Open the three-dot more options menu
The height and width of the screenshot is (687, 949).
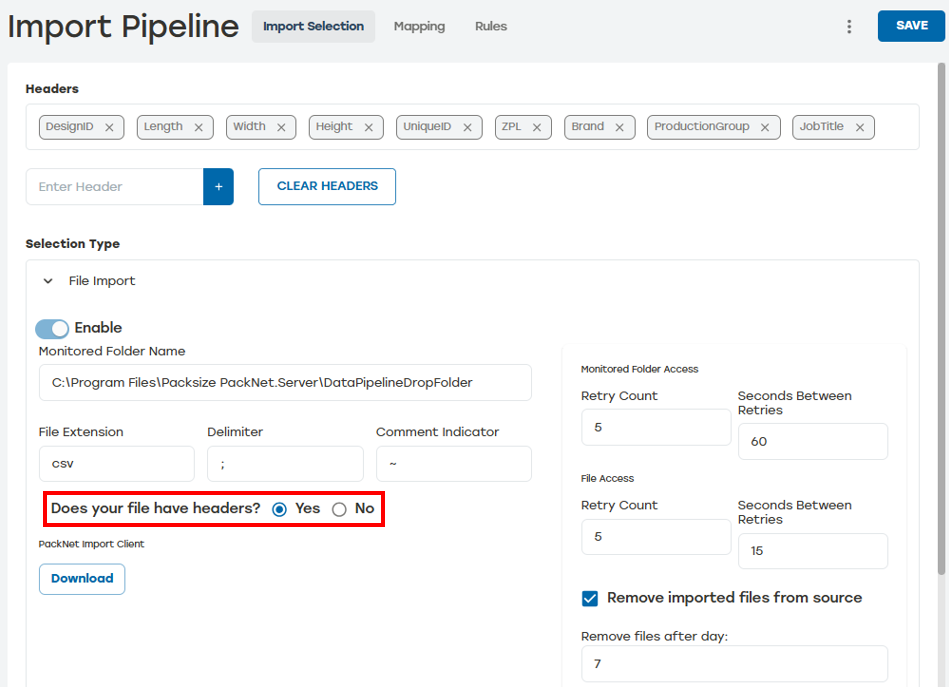[849, 26]
